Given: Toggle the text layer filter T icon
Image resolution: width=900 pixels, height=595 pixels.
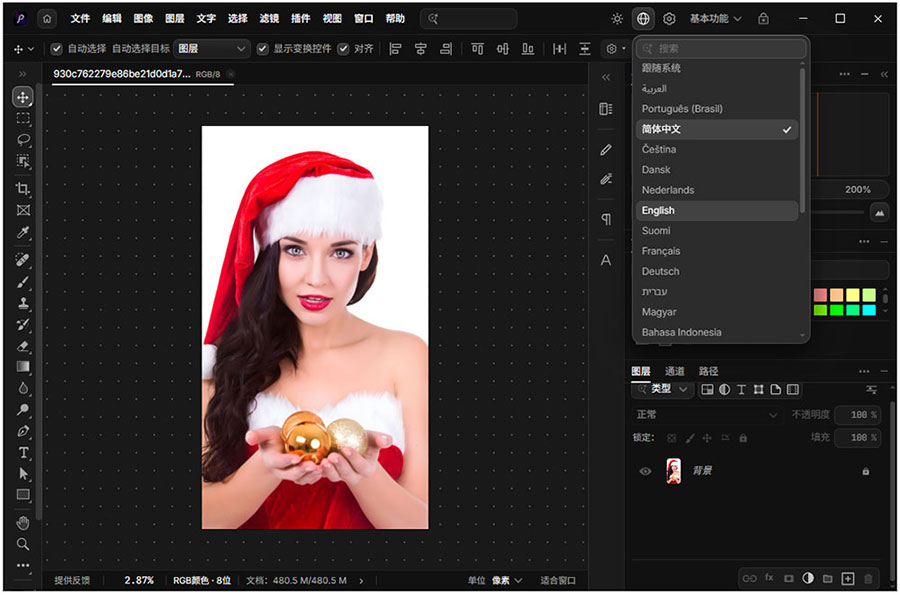Looking at the screenshot, I should click(742, 390).
